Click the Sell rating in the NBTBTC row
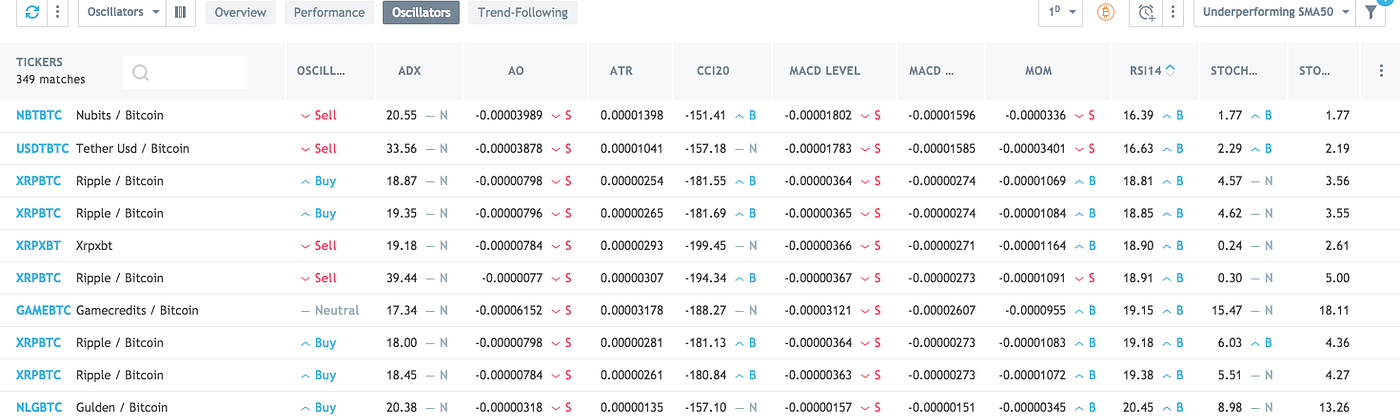The height and width of the screenshot is (420, 1400). click(319, 116)
